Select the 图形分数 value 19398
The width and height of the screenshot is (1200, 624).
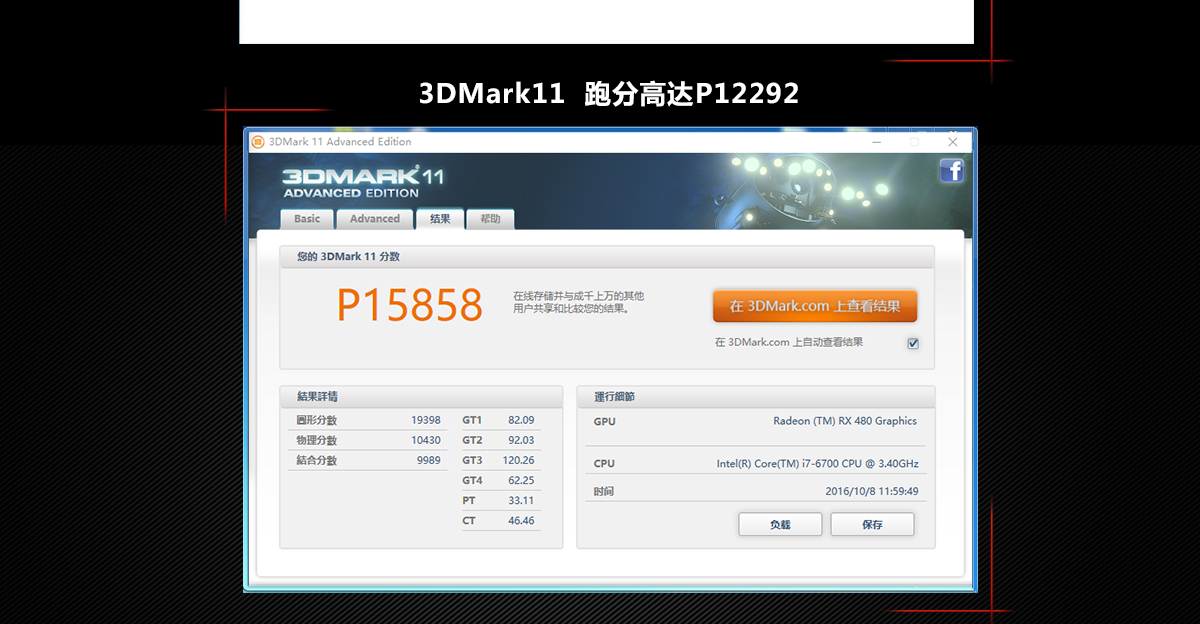point(426,420)
